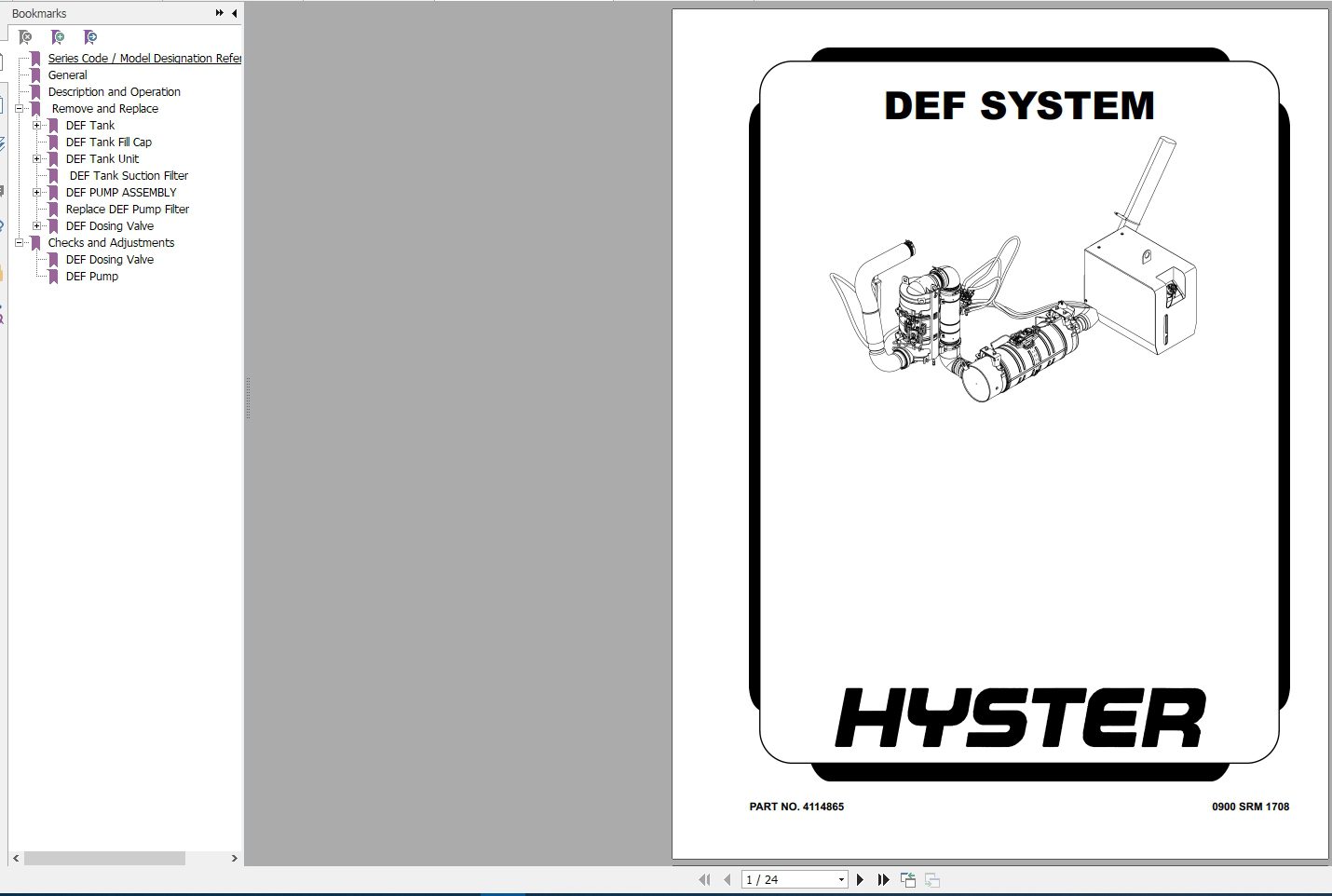Open the Replace DEF Pump Filter bookmark
Screen dimensions: 1332x896
coord(128,210)
